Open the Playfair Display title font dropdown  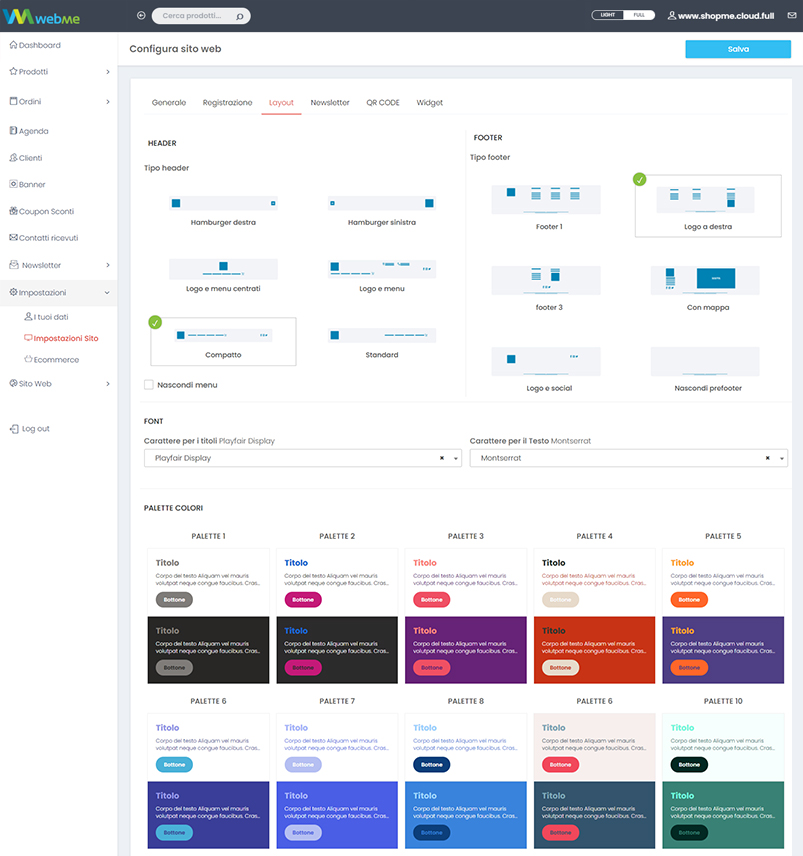pos(303,458)
